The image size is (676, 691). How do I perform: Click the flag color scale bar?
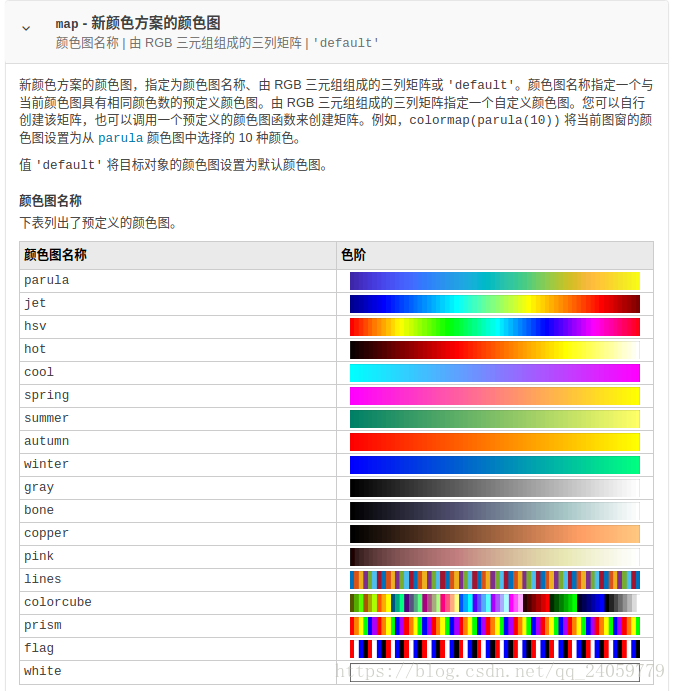pos(494,649)
